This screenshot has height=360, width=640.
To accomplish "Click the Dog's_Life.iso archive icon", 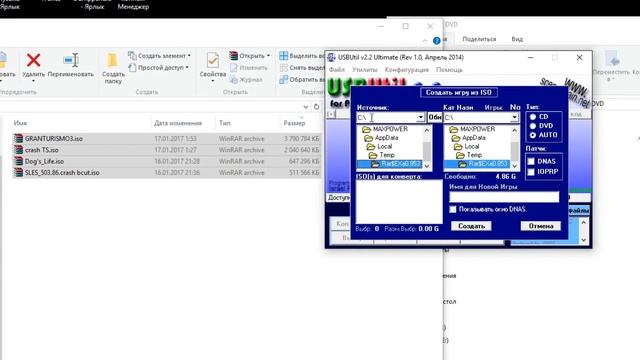I will tap(18, 161).
